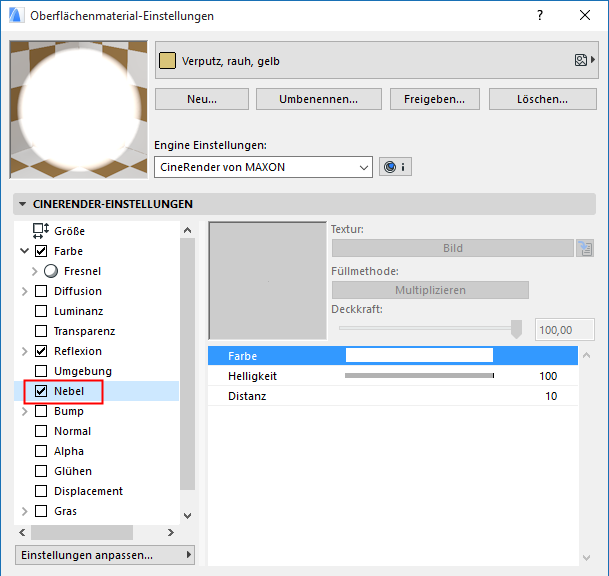The height and width of the screenshot is (576, 609).
Task: Click the channel list scroll-down arrow
Action: 188,516
